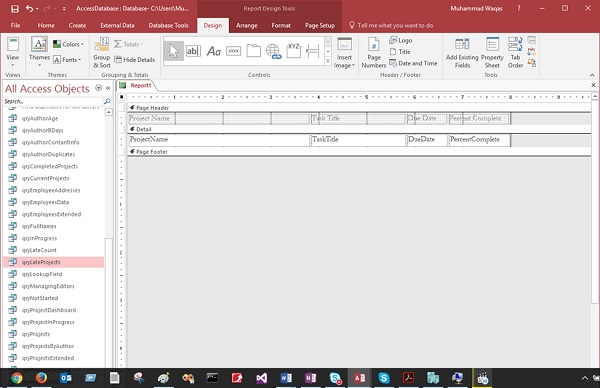Open Visual Studio from the taskbar
Image resolution: width=600 pixels, height=388 pixels.
(x=262, y=378)
